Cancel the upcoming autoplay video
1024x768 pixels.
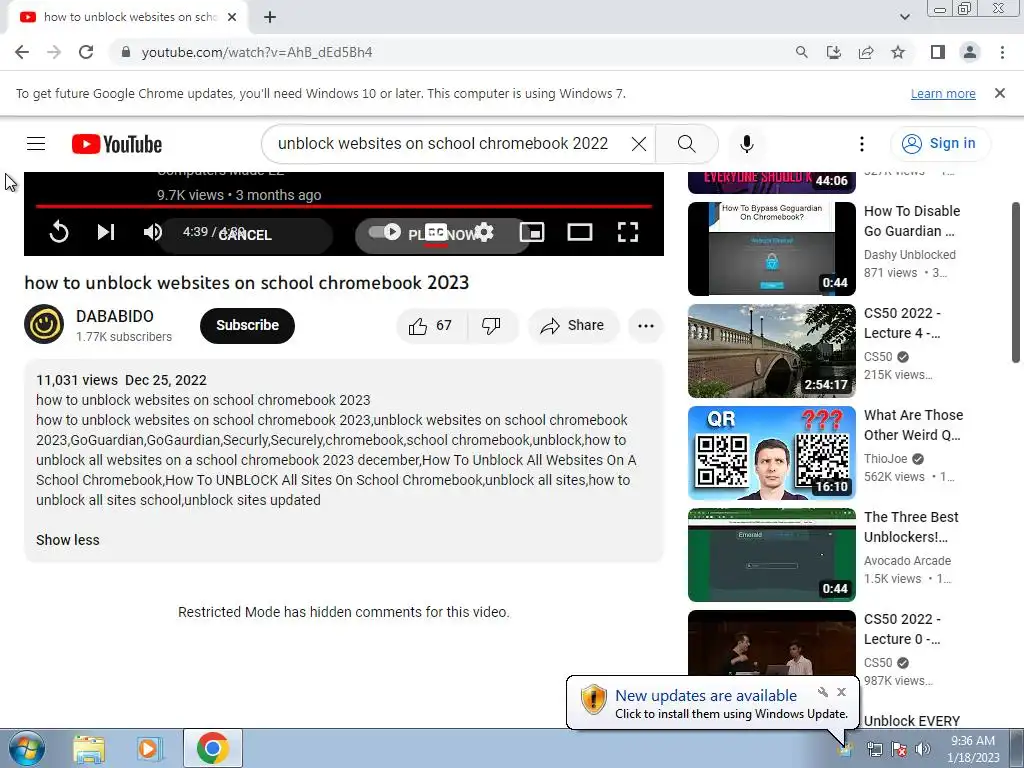[245, 235]
